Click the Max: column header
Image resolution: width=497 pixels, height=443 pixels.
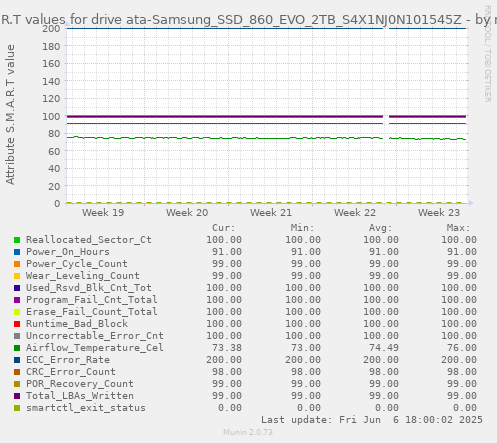tap(458, 228)
